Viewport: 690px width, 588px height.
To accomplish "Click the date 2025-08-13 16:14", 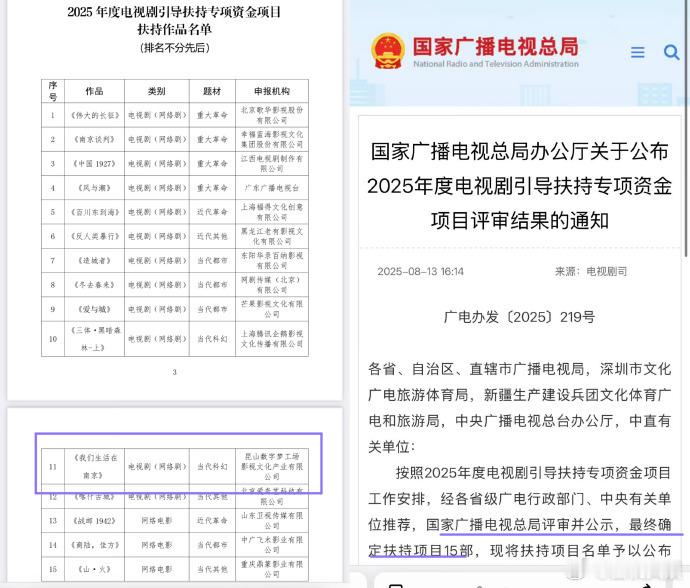I will tap(420, 271).
